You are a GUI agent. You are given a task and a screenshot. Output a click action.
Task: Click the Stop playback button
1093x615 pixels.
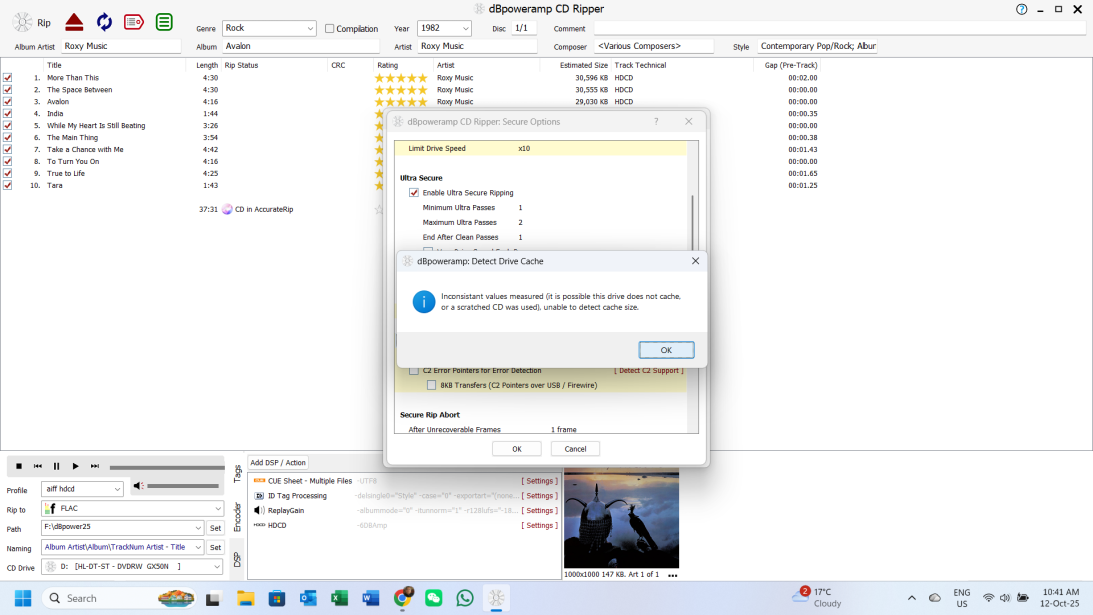[19, 466]
